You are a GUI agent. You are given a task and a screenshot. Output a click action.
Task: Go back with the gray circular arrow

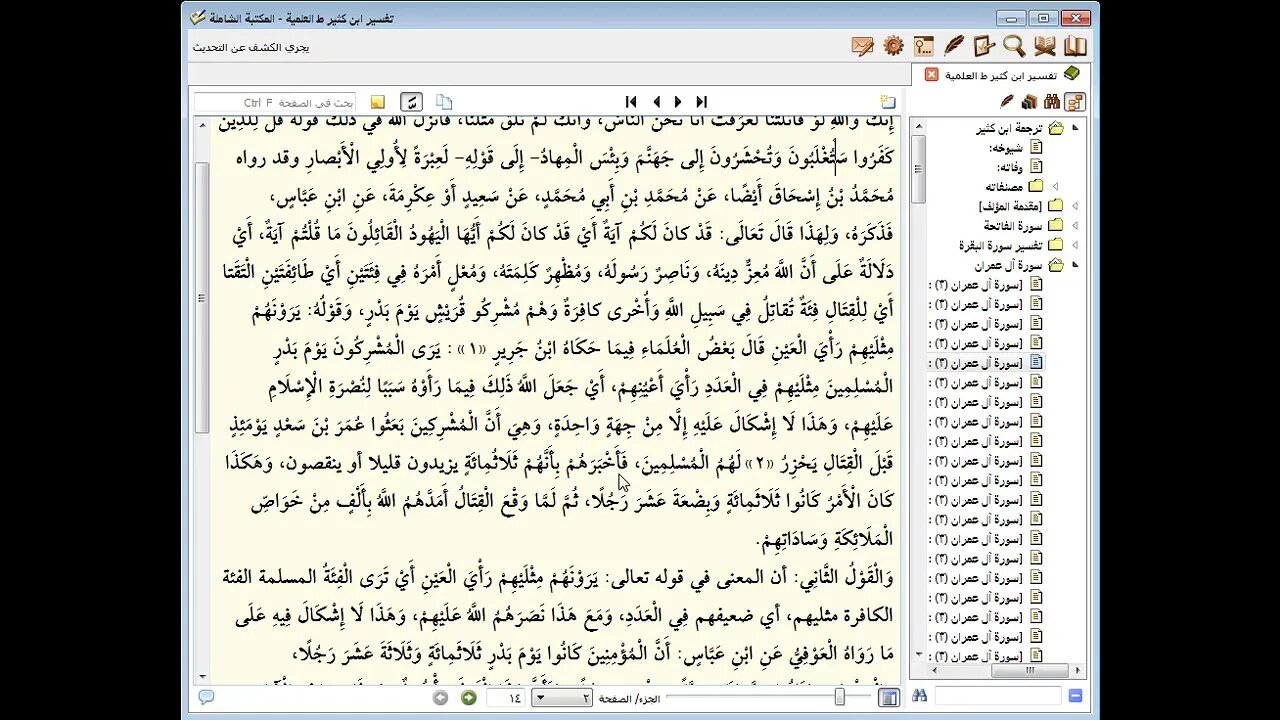click(x=440, y=697)
